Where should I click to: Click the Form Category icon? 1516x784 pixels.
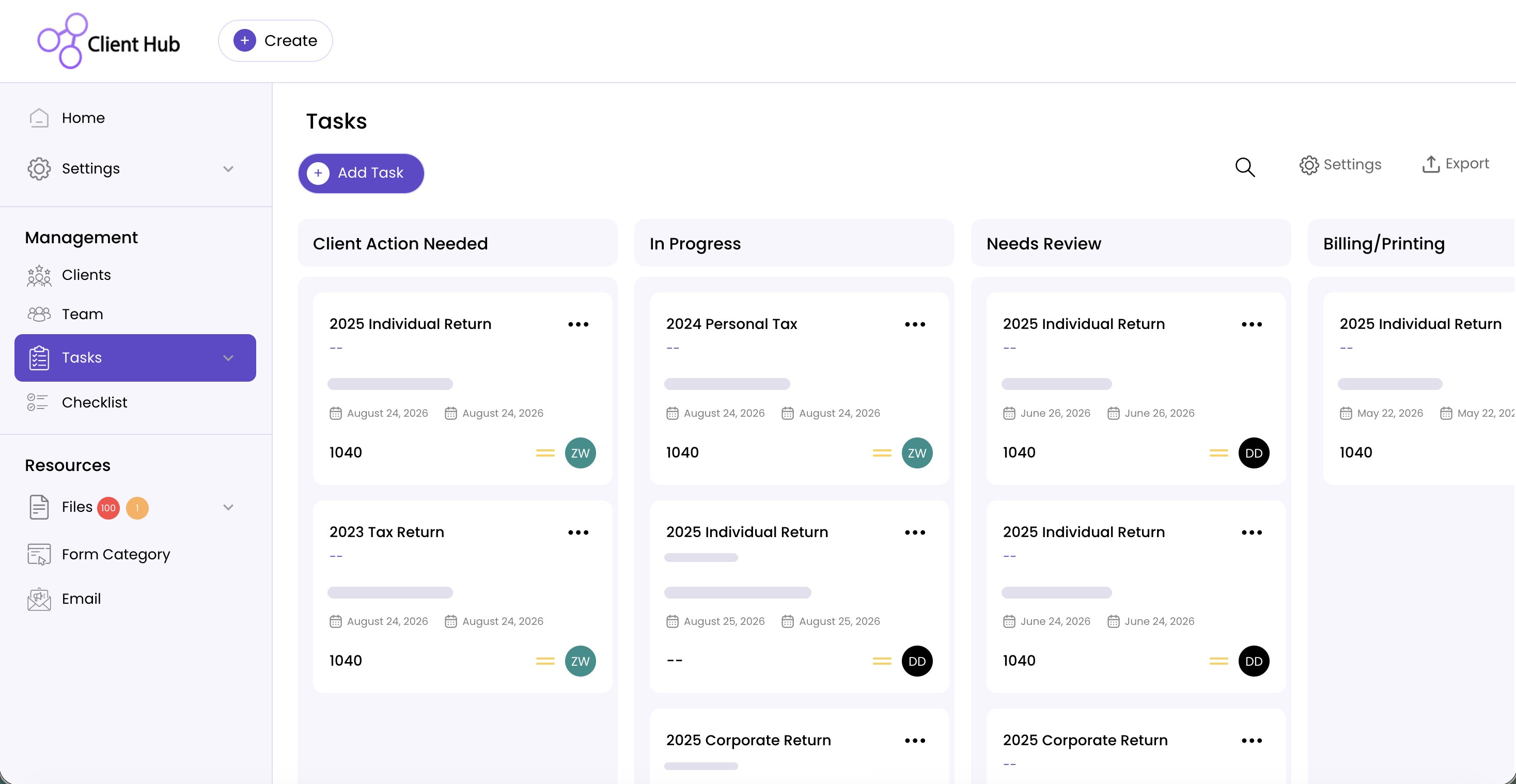[x=39, y=555]
